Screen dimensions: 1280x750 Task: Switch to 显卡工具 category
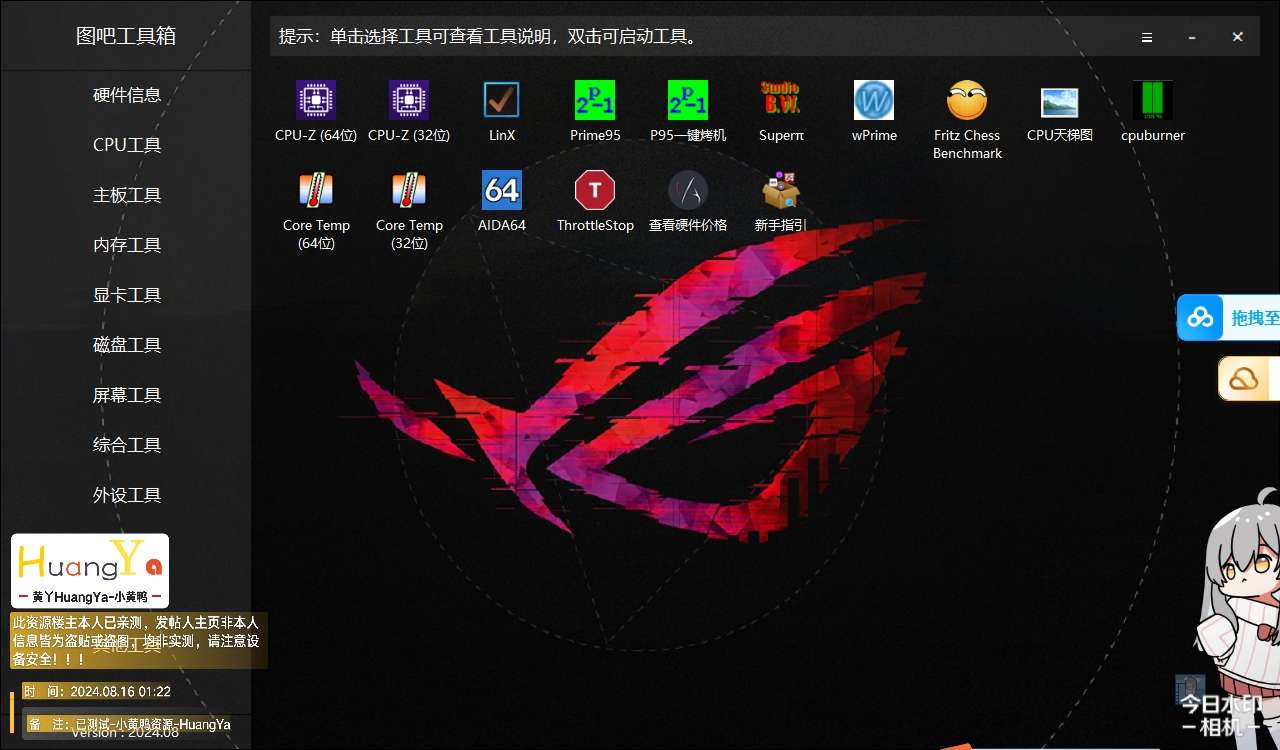coord(127,295)
